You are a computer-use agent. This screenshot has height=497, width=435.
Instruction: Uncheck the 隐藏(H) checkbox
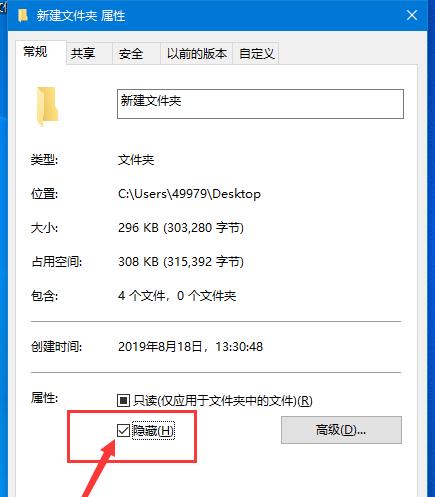[x=123, y=431]
